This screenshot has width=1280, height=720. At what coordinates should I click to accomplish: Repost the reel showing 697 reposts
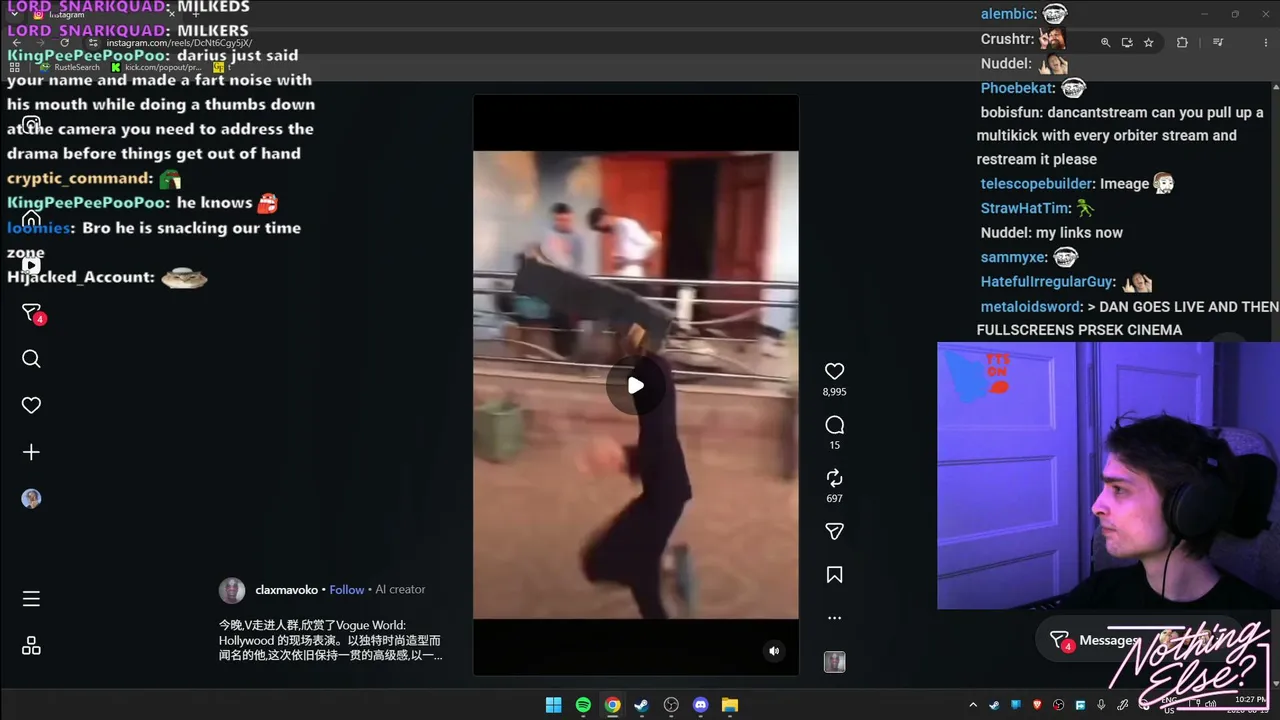click(834, 478)
